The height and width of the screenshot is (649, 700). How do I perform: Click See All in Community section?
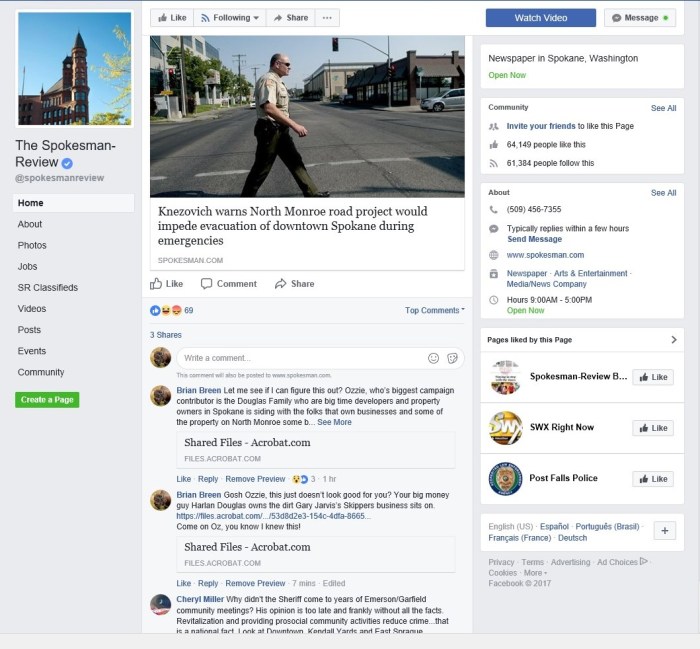point(663,108)
